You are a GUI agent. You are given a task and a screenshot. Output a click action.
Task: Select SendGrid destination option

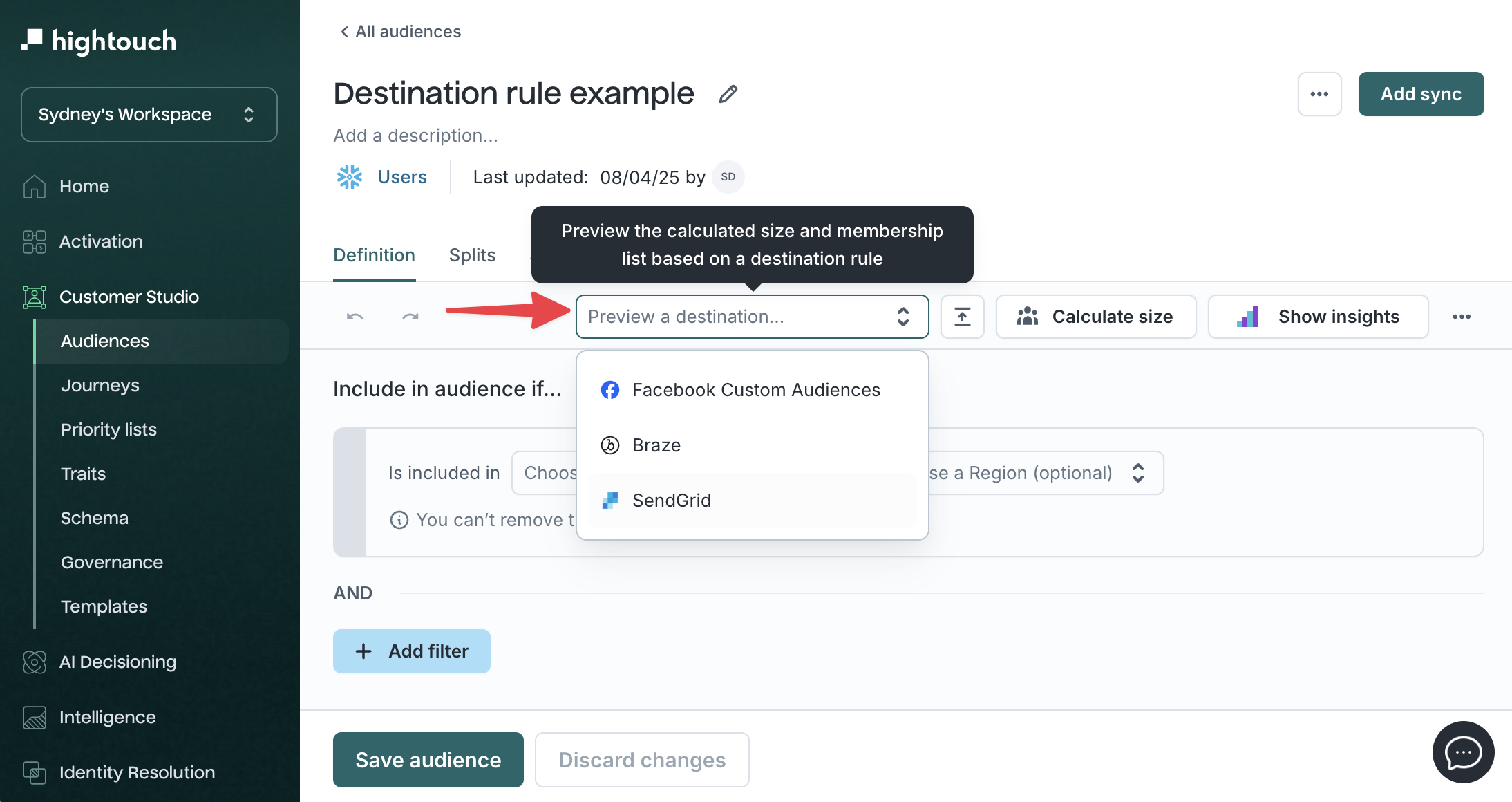point(752,501)
